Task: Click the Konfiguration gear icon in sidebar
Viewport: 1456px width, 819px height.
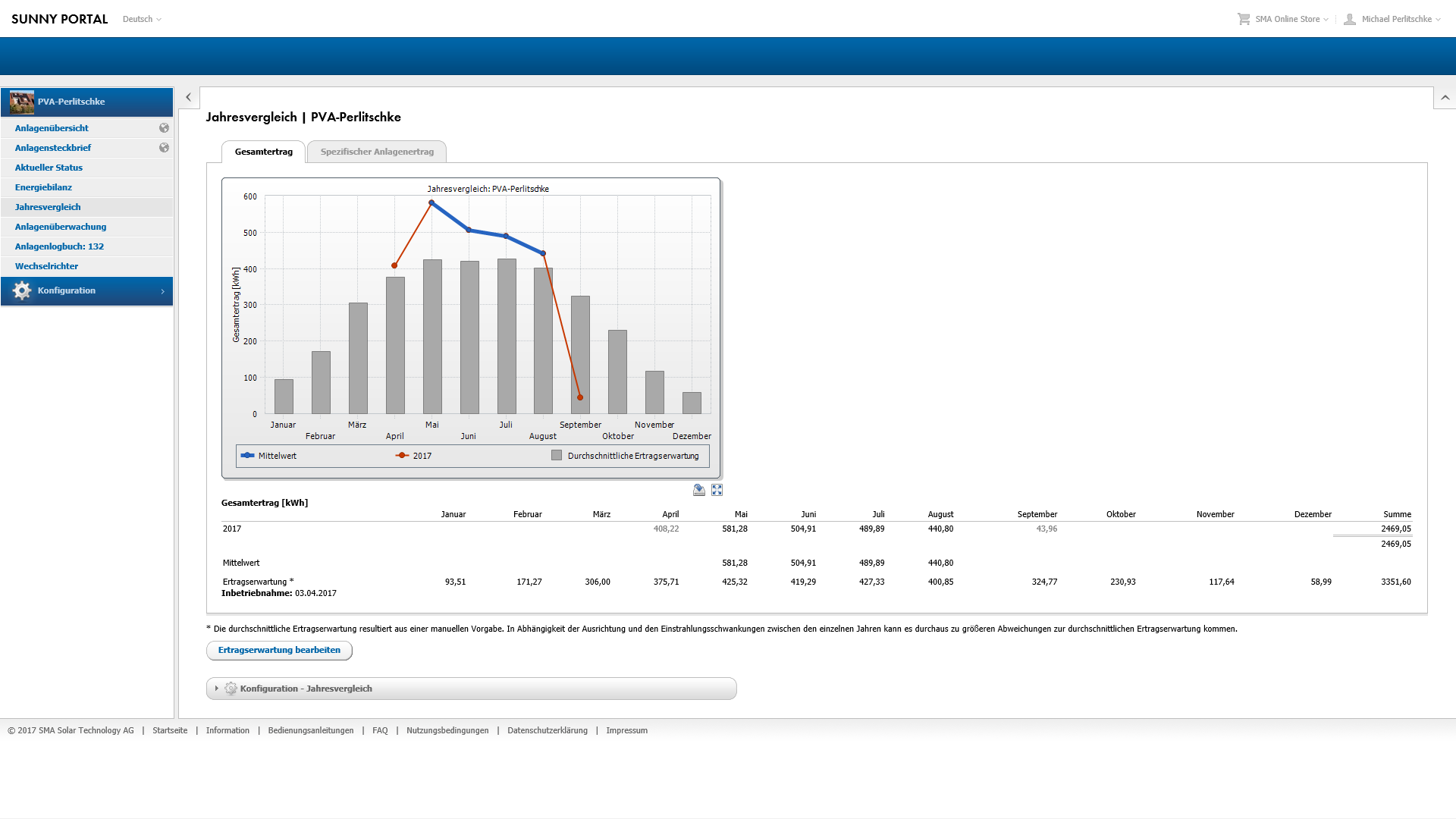Action: pos(22,290)
